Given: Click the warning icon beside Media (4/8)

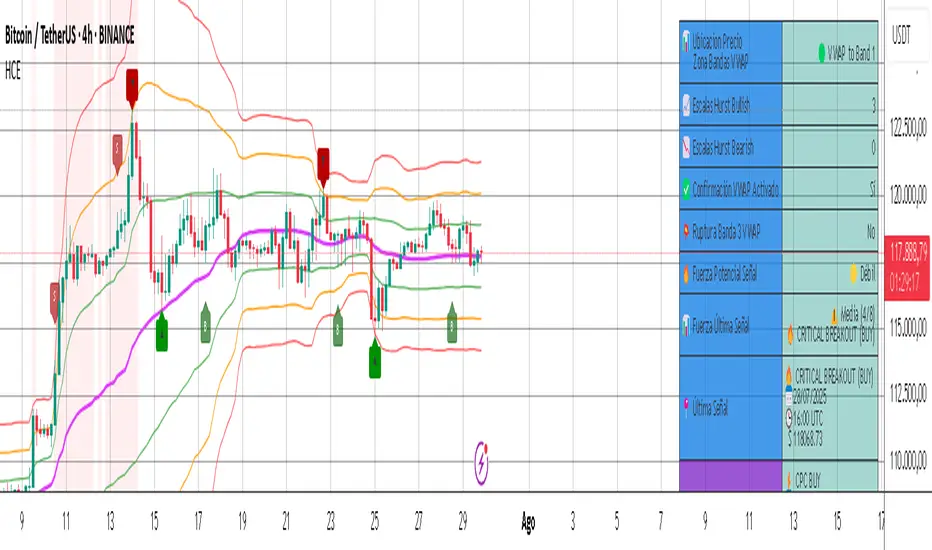Looking at the screenshot, I should point(835,315).
